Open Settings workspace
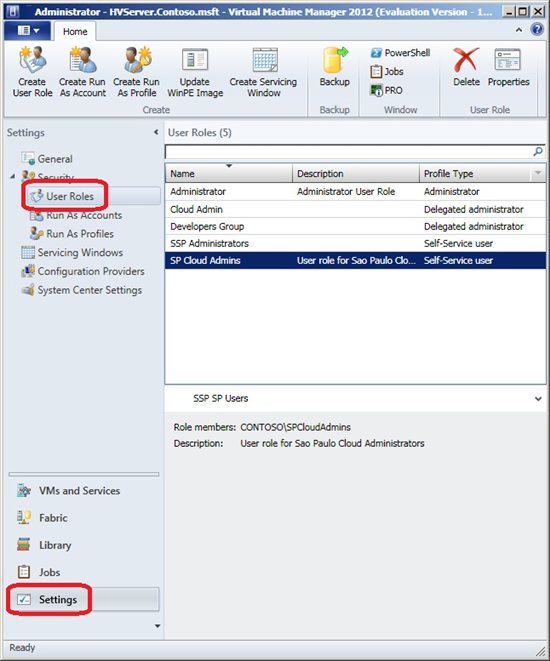This screenshot has height=661, width=550. [x=83, y=599]
